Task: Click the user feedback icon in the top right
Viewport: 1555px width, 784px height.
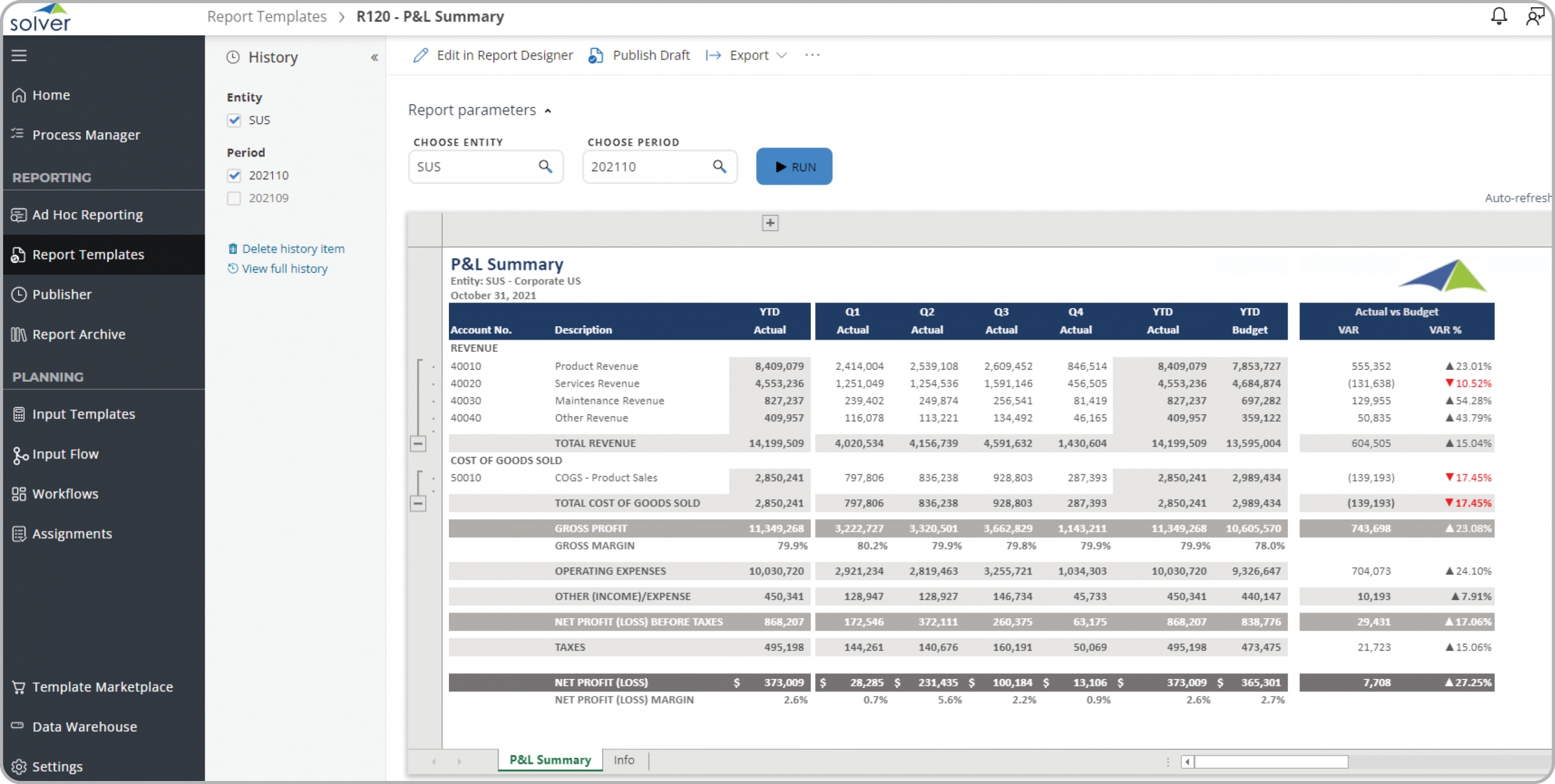Action: (x=1535, y=16)
